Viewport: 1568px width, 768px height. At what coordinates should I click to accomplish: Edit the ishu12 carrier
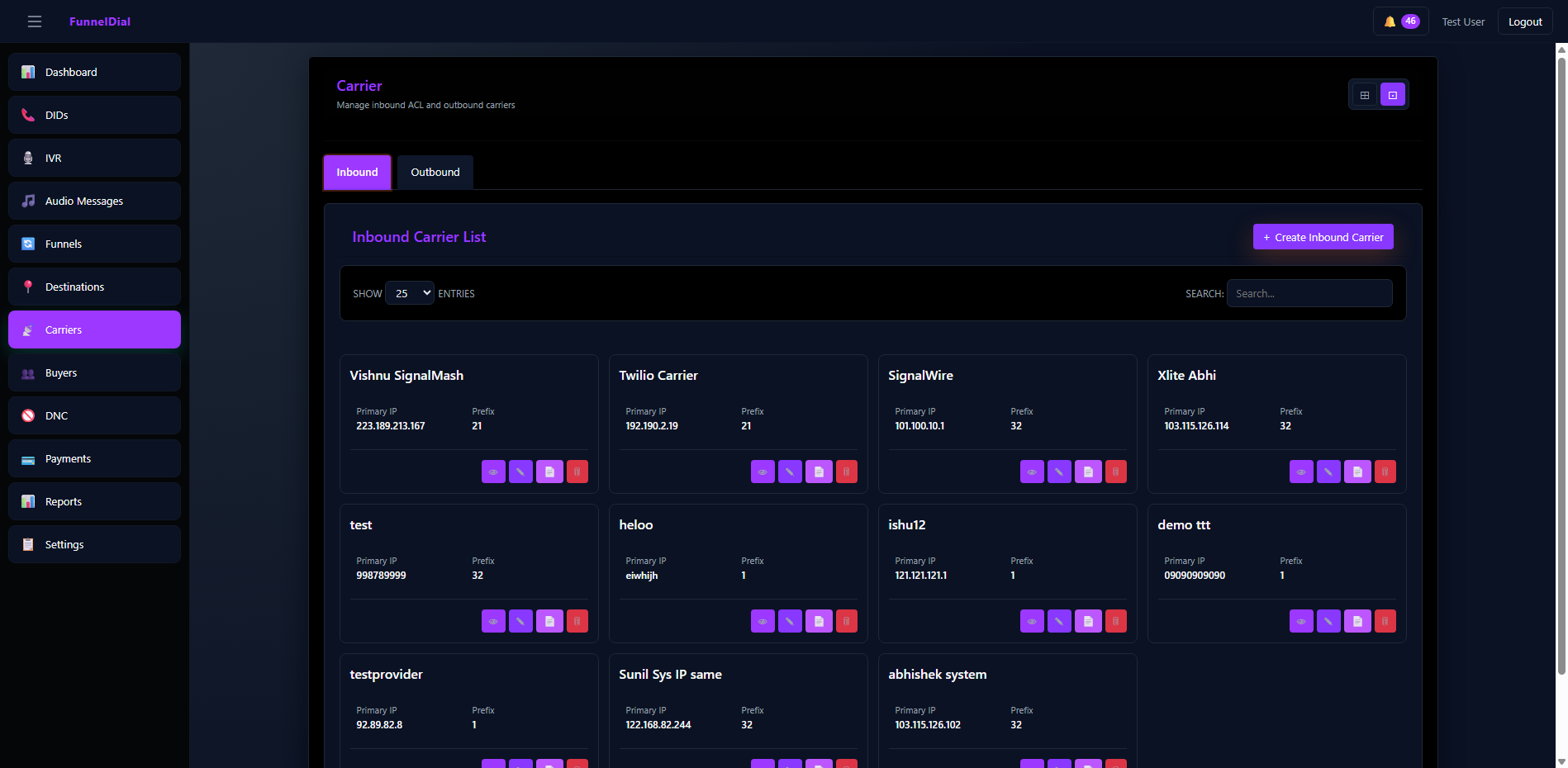click(1059, 621)
